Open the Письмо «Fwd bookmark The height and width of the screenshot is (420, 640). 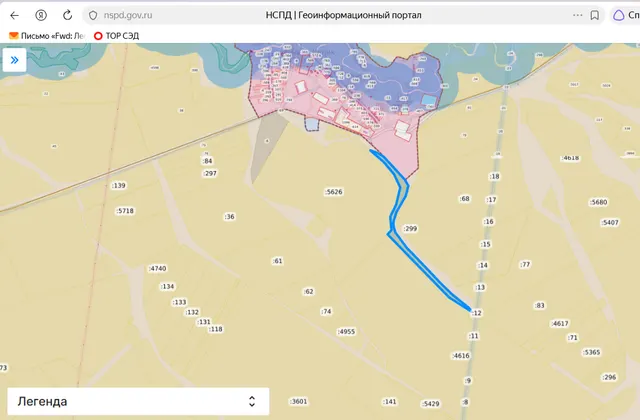47,36
